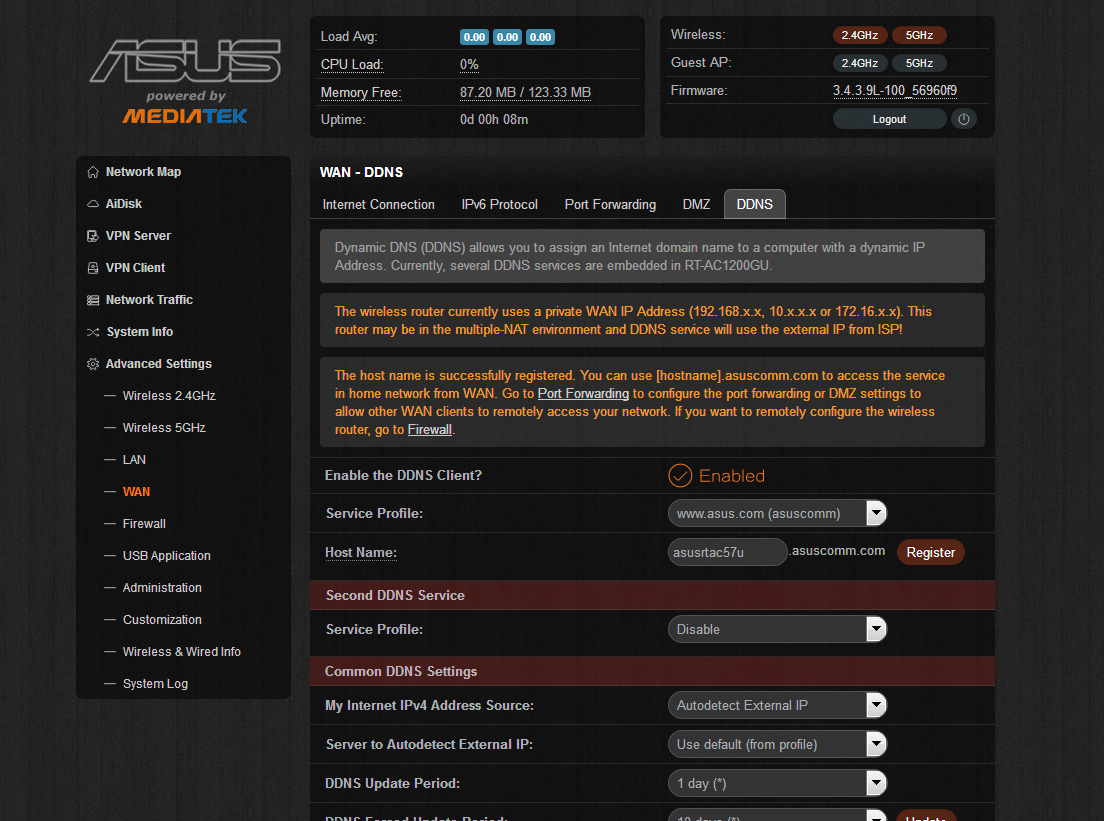Open DDNS Update Period dropdown
Screen dimensions: 1104x821
pyautogui.click(x=777, y=783)
